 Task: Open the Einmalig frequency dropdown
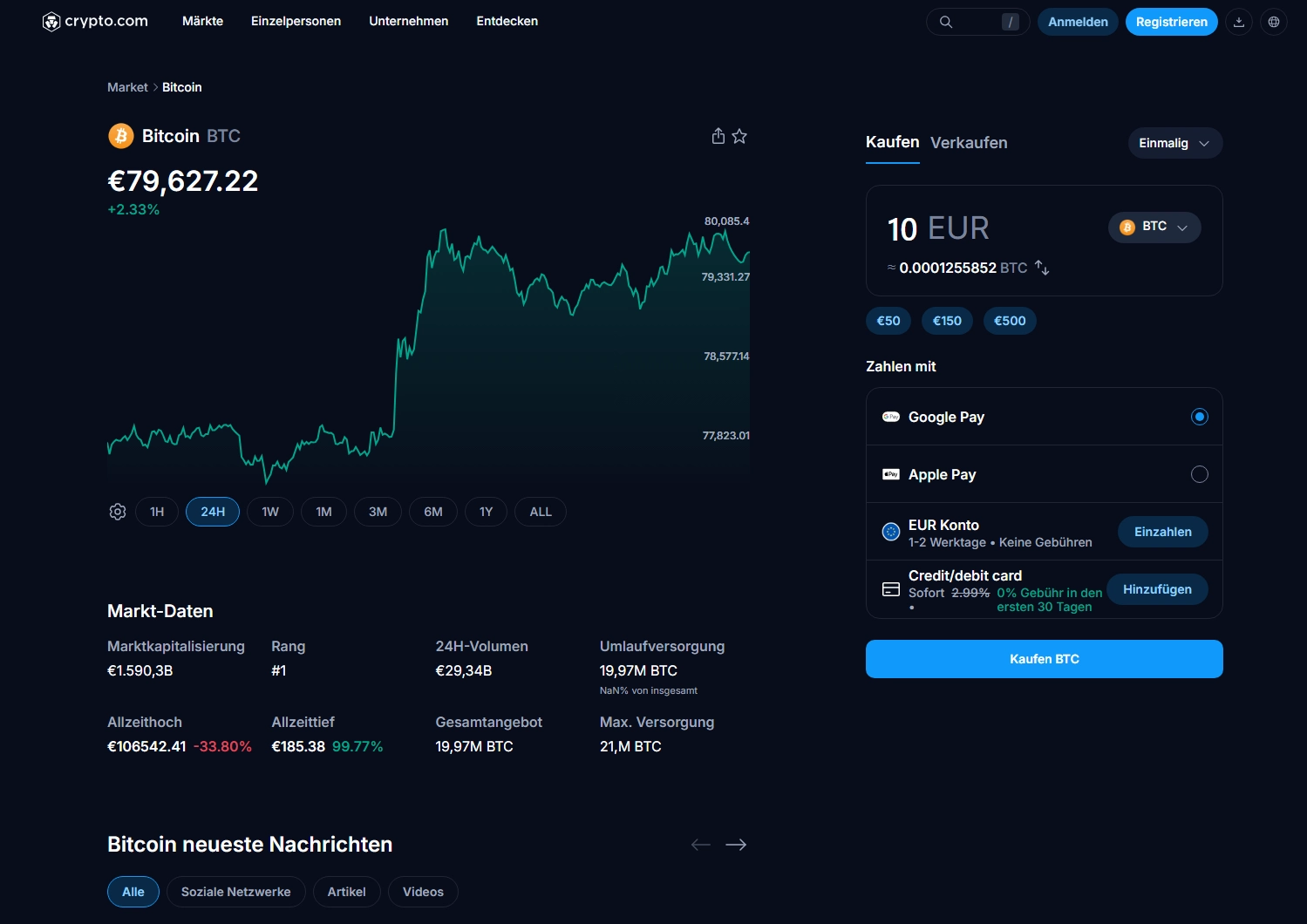pos(1174,143)
